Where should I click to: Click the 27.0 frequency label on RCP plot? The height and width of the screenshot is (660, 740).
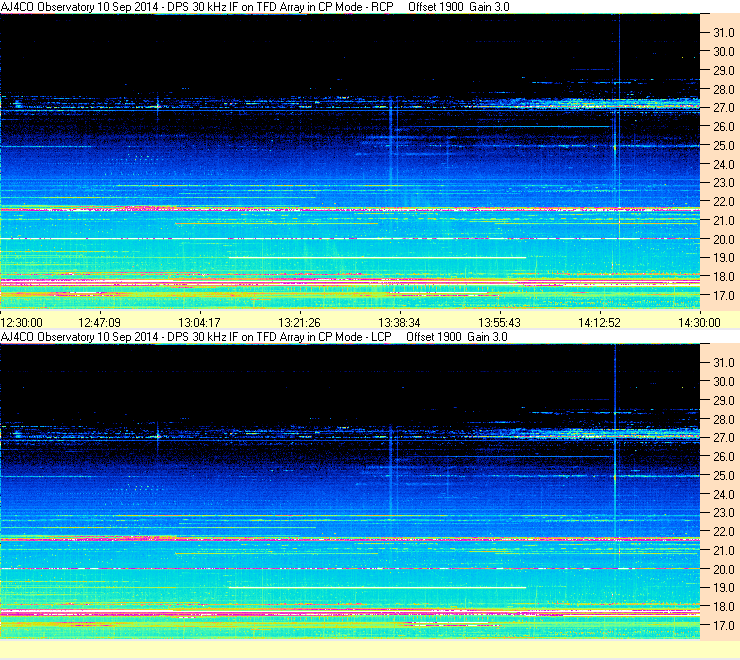724,108
